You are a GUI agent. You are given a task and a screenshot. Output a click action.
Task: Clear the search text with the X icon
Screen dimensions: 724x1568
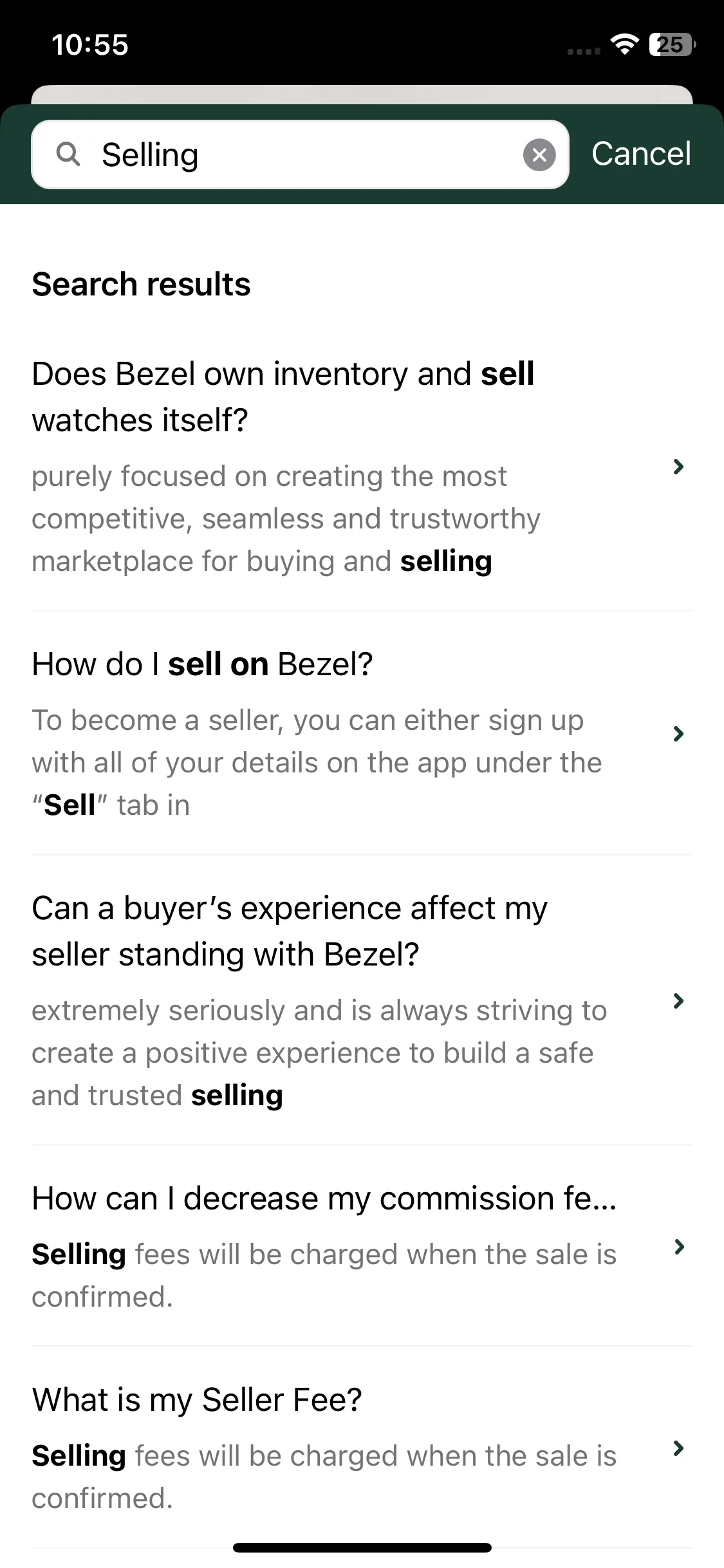pos(539,155)
